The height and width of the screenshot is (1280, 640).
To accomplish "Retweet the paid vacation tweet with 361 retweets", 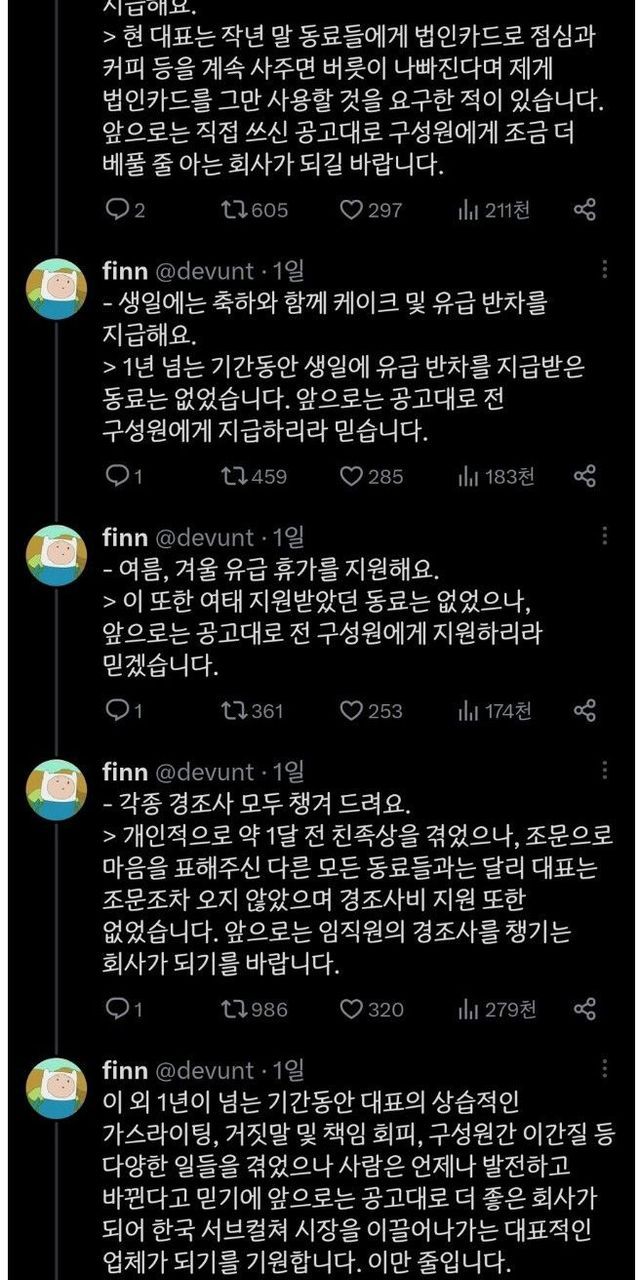I will [229, 711].
